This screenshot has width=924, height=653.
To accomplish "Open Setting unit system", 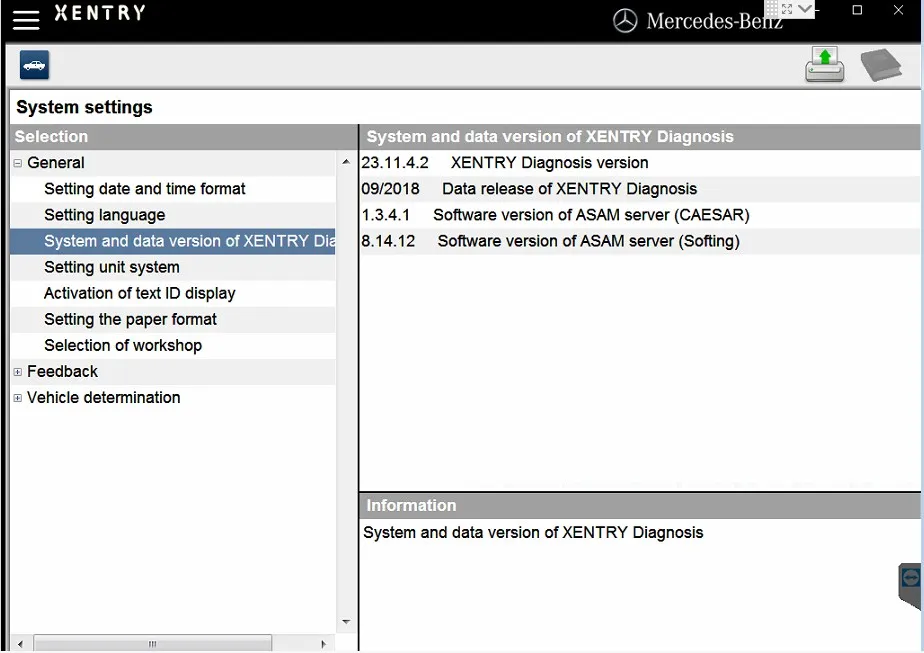I will click(111, 267).
